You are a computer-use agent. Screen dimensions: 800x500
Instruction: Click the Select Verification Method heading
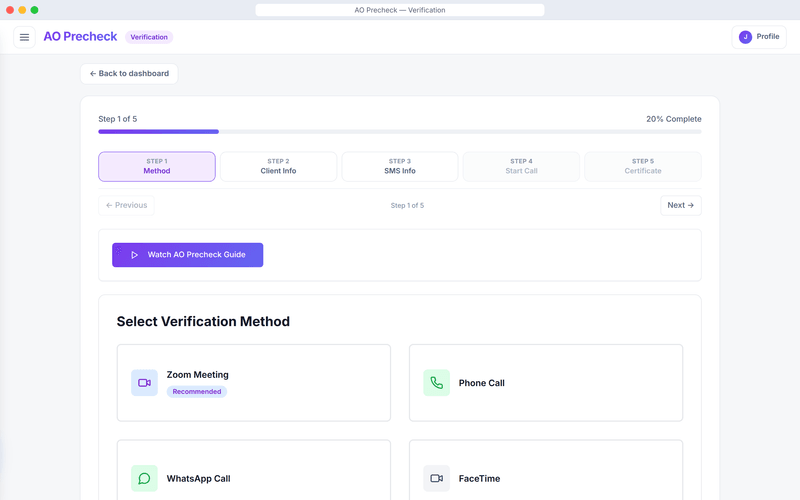(203, 321)
